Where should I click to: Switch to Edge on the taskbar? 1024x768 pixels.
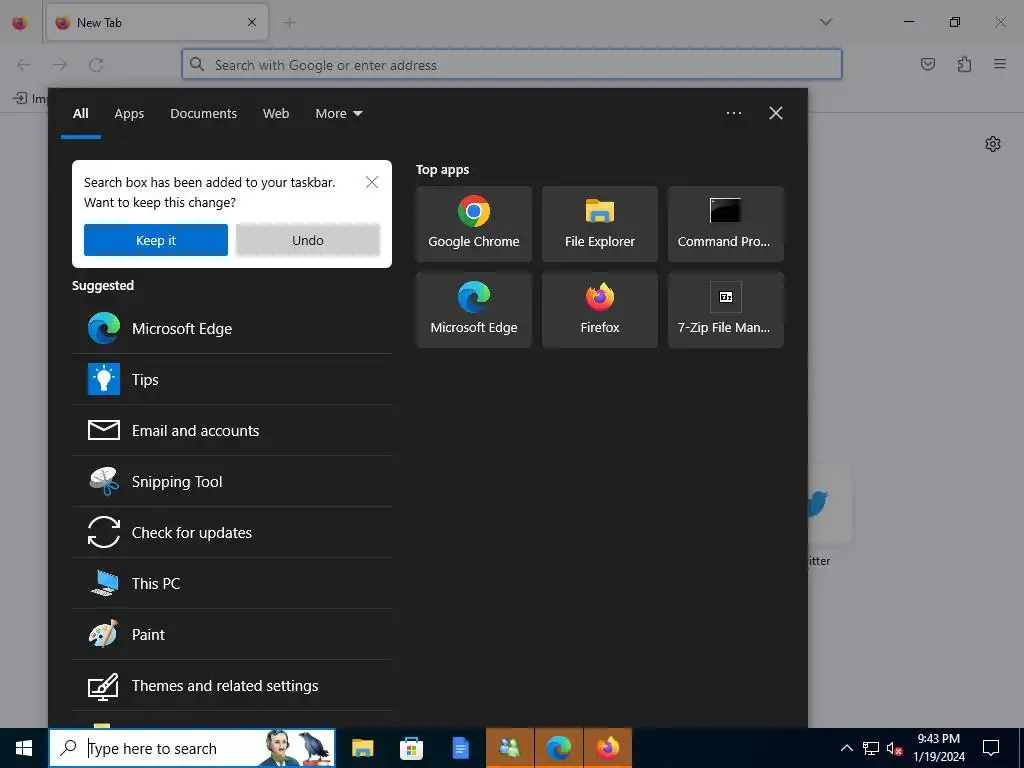coord(558,748)
